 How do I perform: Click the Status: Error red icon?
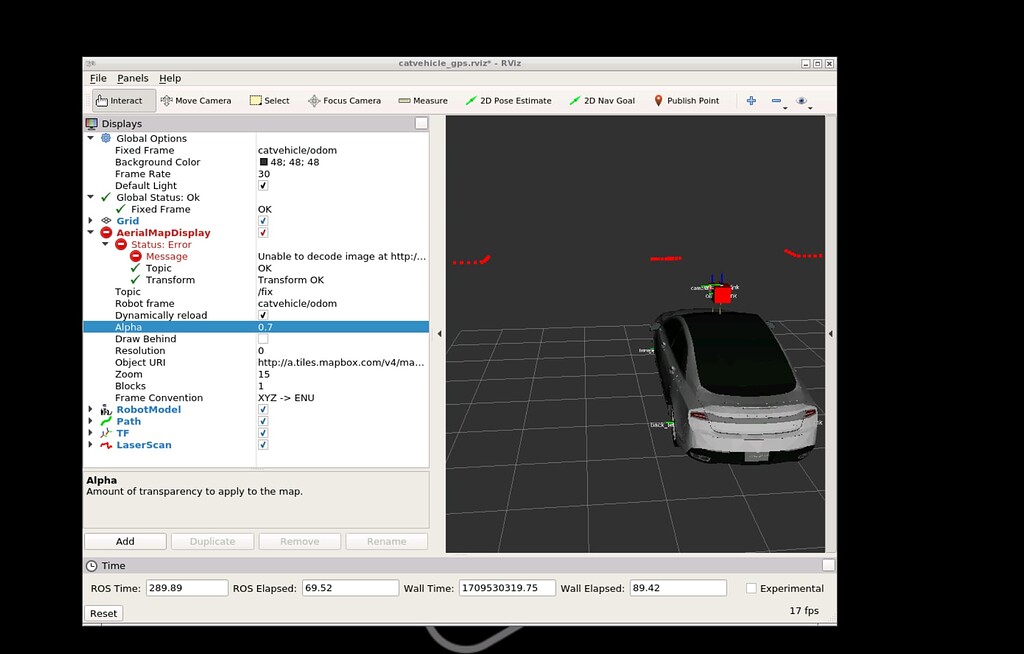(121, 244)
